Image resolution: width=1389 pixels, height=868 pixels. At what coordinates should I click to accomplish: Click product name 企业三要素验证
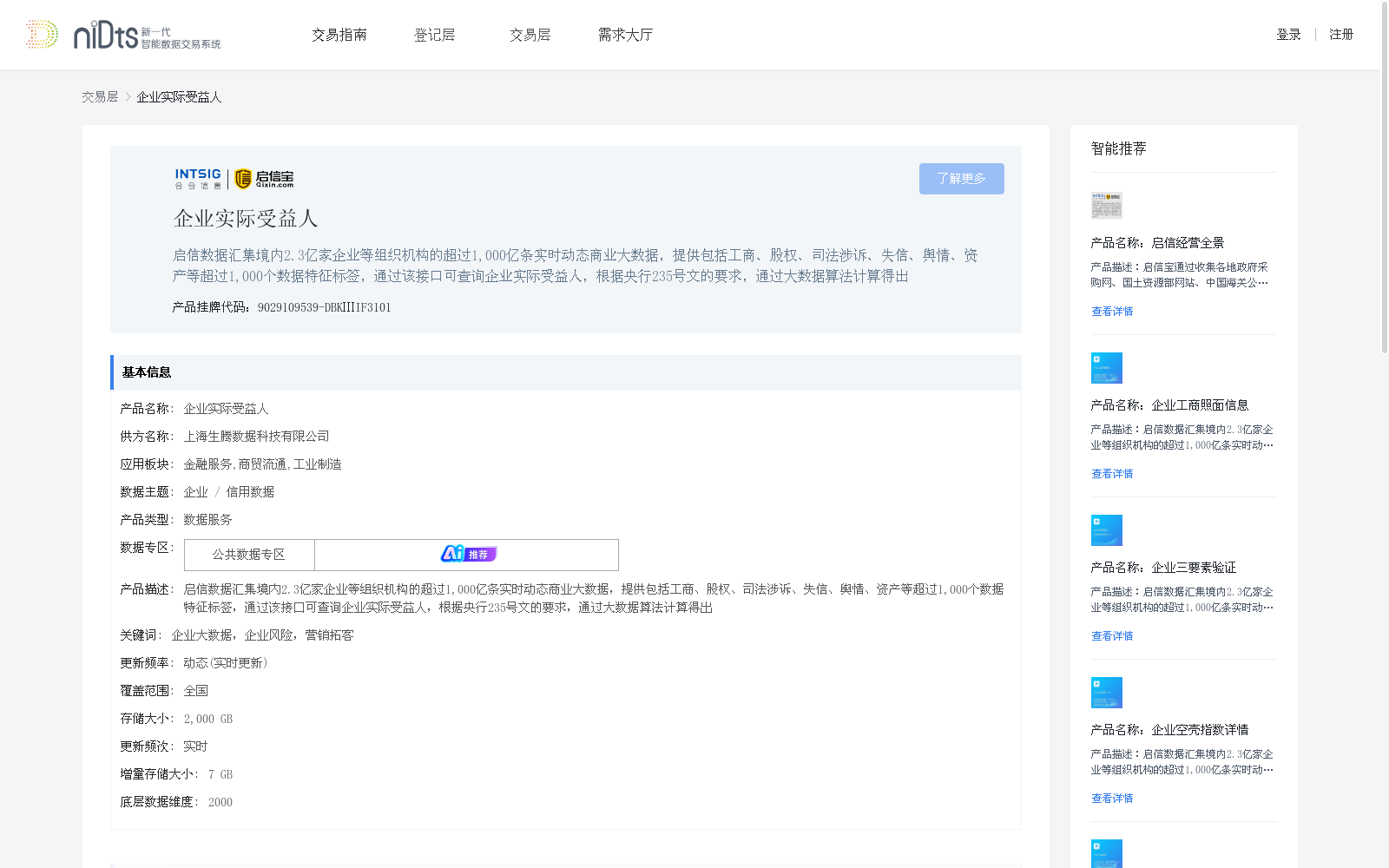tap(1194, 568)
